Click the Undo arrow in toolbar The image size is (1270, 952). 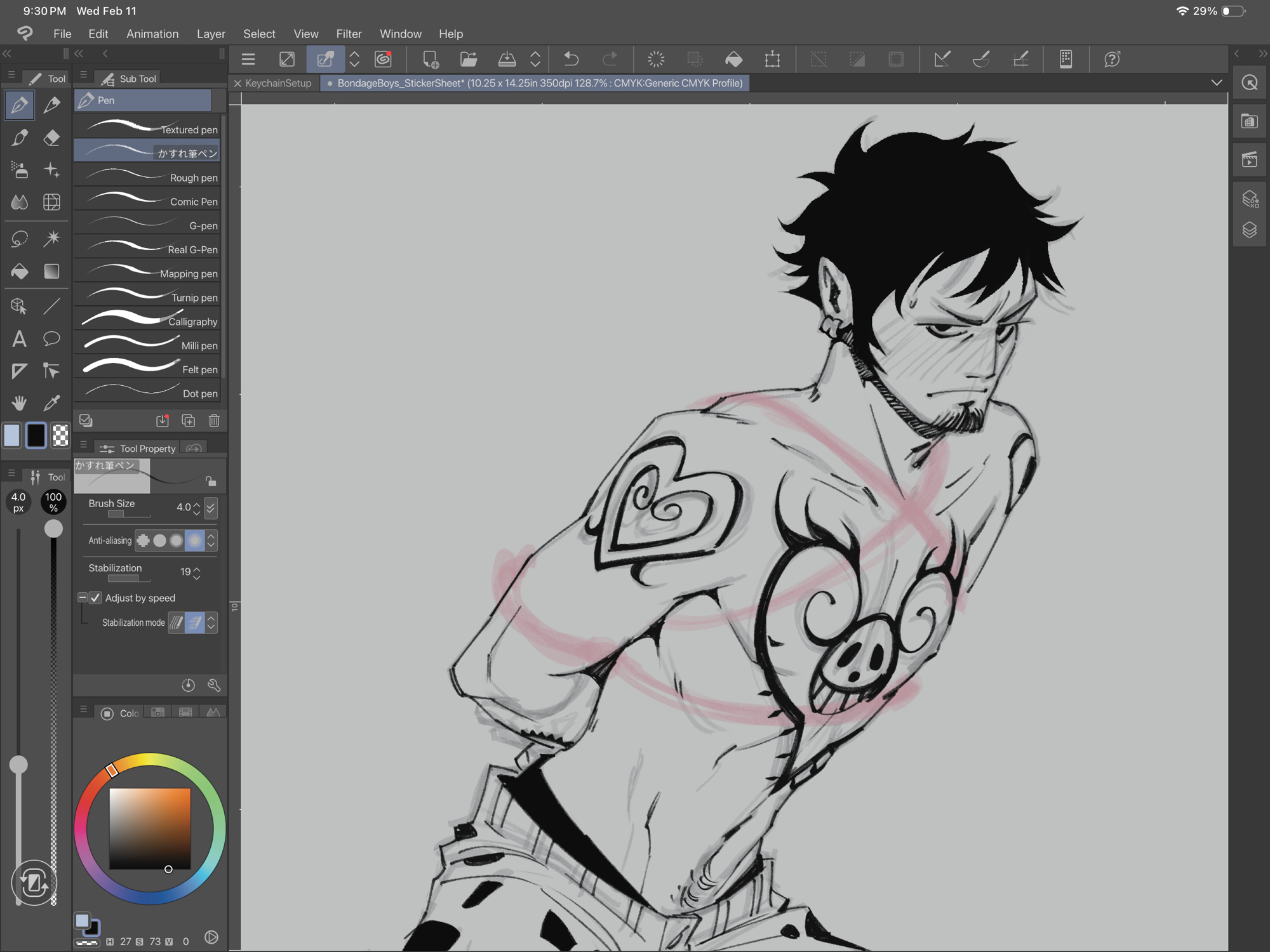[571, 60]
